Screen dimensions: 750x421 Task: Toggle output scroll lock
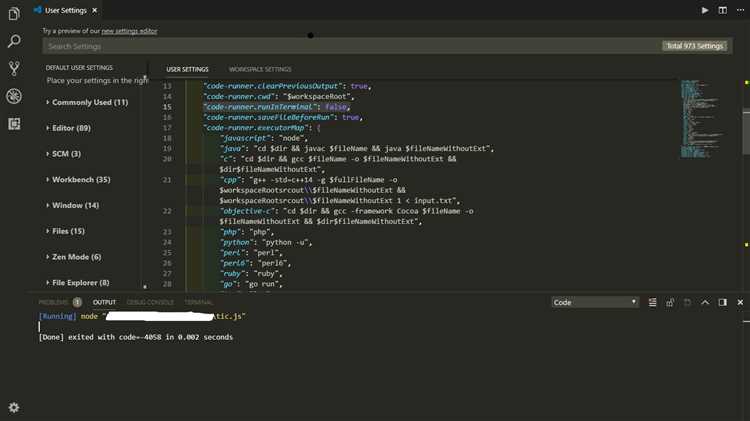pos(670,302)
